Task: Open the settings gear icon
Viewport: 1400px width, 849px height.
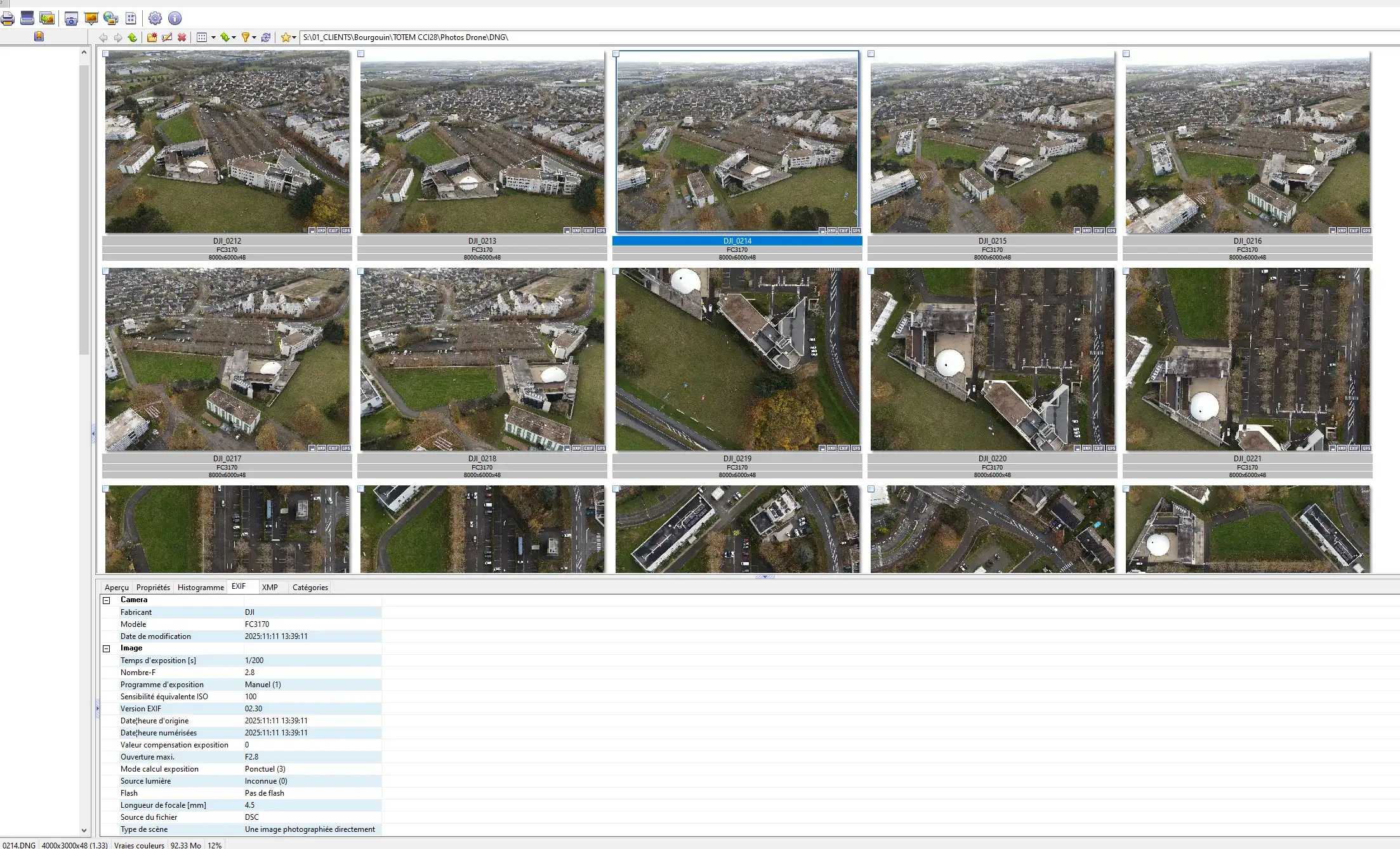Action: point(155,18)
